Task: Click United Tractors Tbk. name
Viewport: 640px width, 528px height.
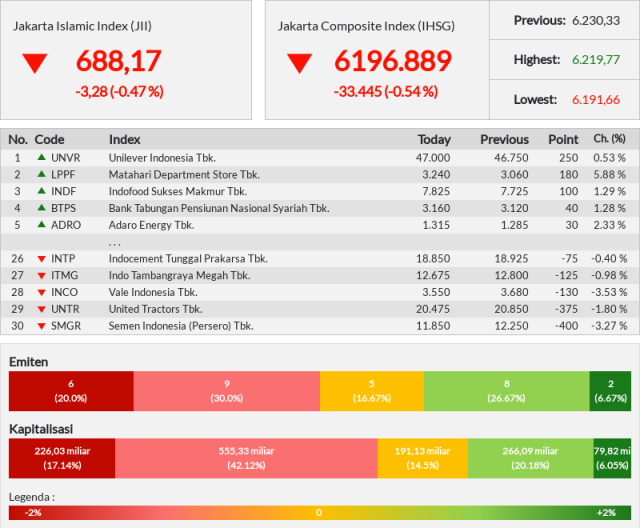Action: click(x=156, y=309)
